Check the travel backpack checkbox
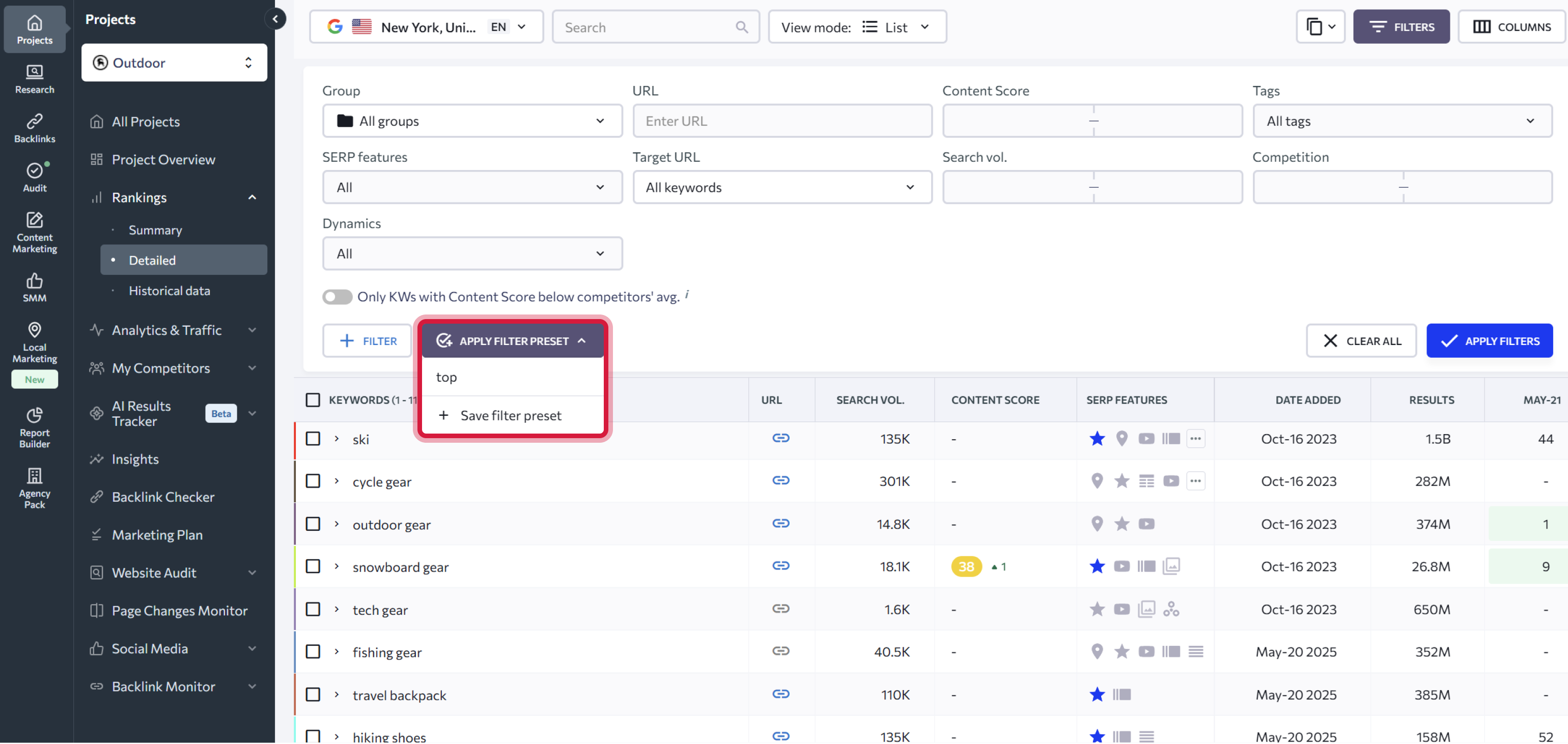The width and height of the screenshot is (1568, 744). pyautogui.click(x=313, y=694)
